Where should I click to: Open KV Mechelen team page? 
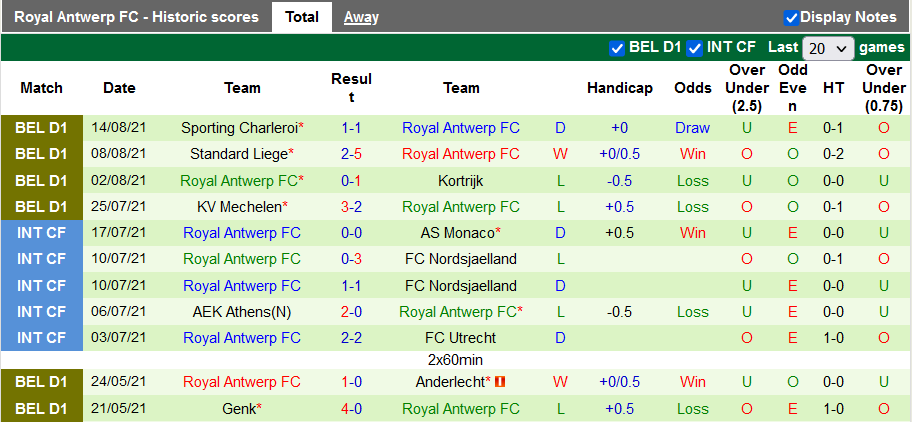239,207
